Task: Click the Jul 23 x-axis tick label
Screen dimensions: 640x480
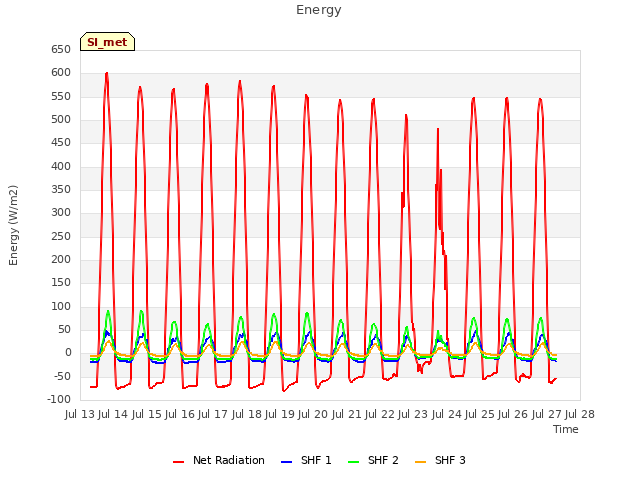Action: pos(413,414)
